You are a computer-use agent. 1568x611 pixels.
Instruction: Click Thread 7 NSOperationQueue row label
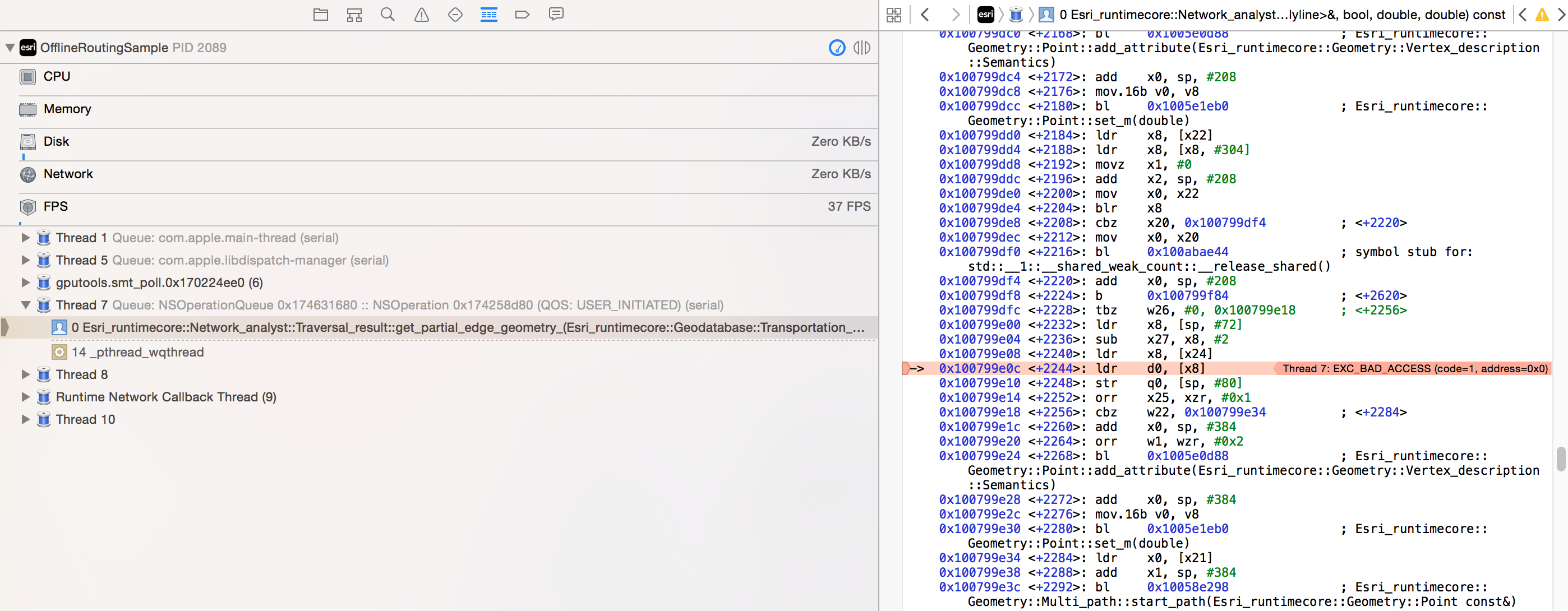coord(390,305)
